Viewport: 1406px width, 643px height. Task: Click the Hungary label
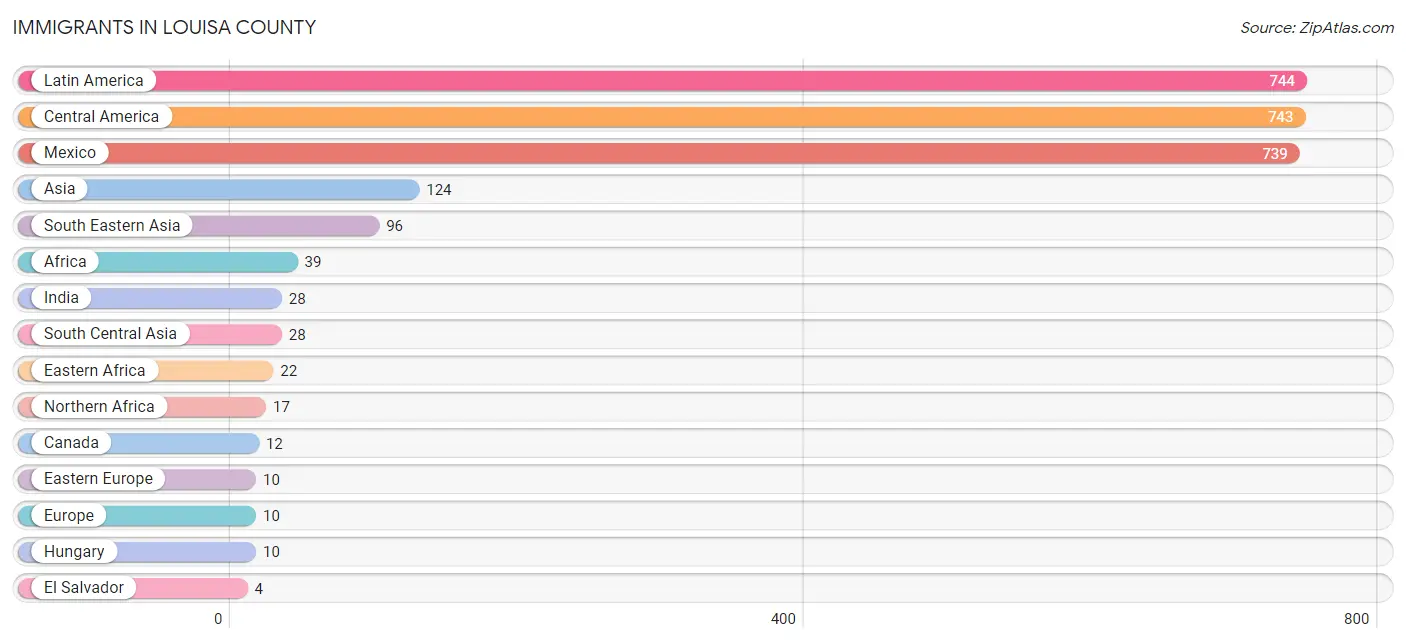coord(74,552)
